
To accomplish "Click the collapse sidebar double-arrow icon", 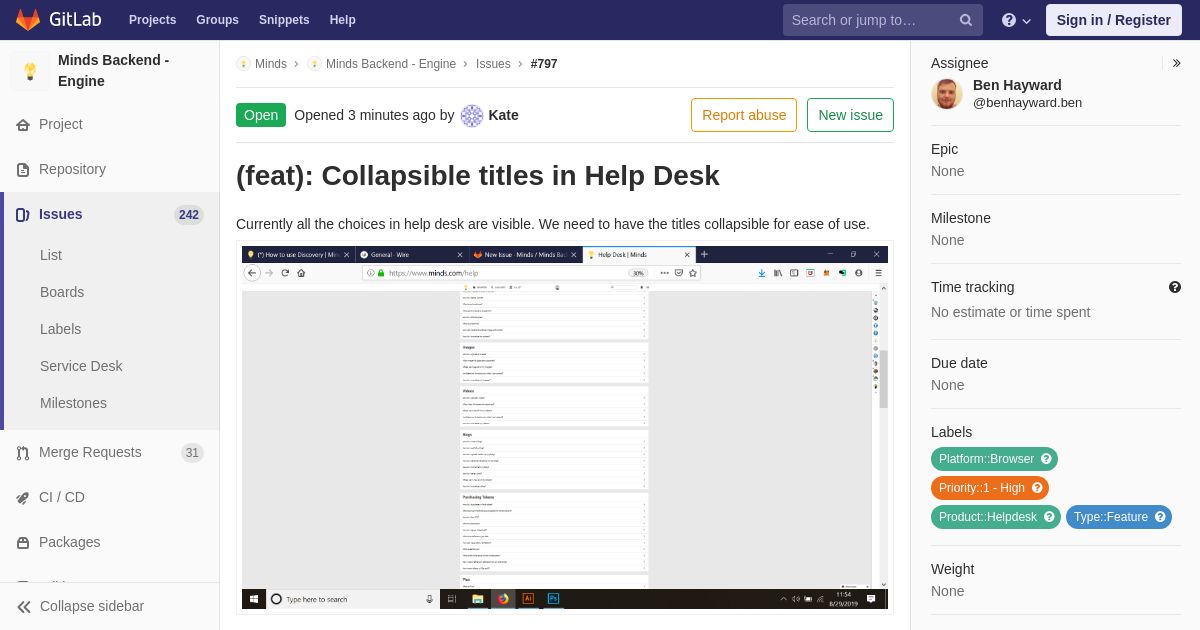I will click(24, 607).
